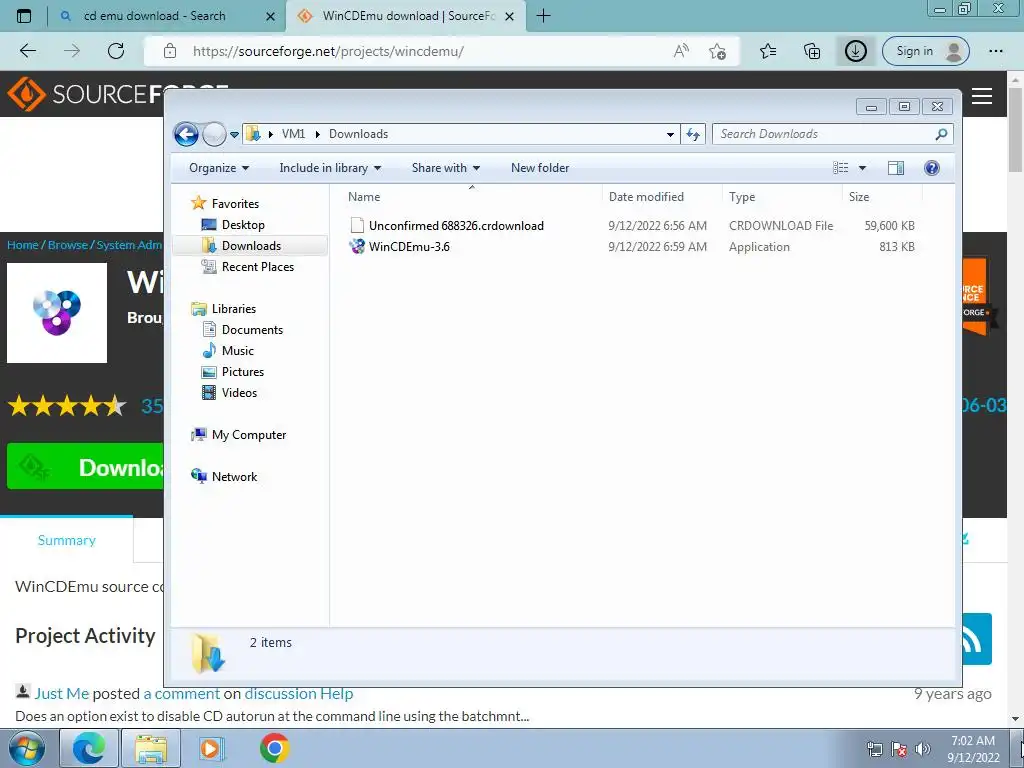The image size is (1024, 768).
Task: Click the SourceForge logo
Action: [x=85, y=94]
